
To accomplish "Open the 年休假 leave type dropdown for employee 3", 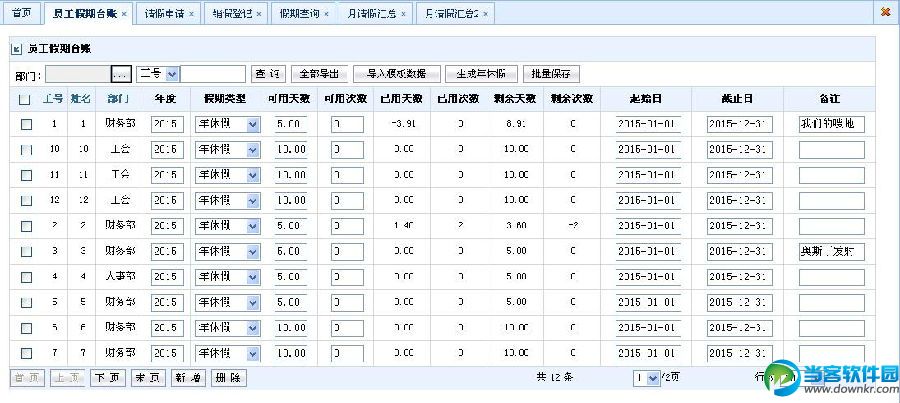I will coord(253,251).
